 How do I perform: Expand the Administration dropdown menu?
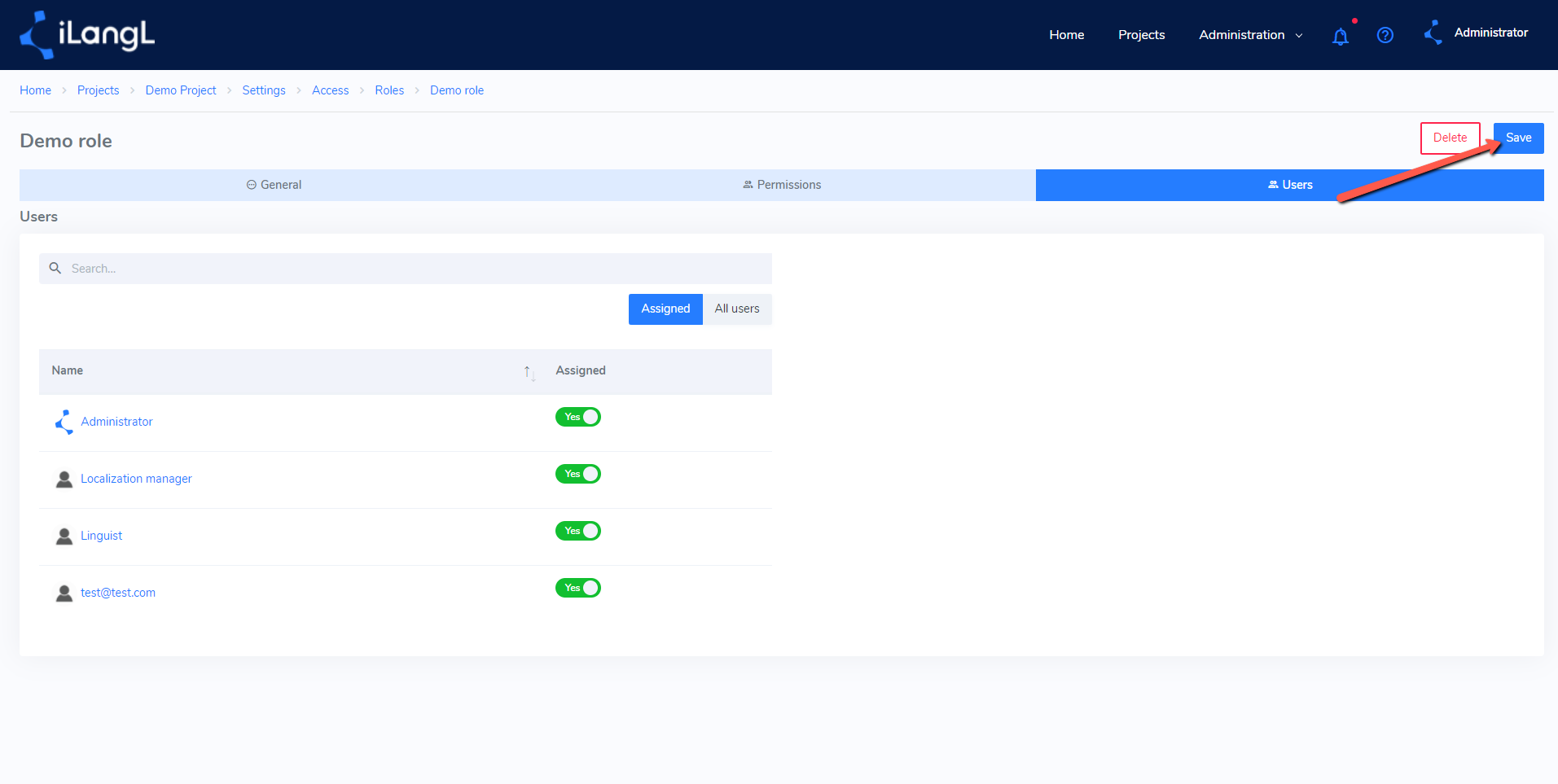(1251, 35)
